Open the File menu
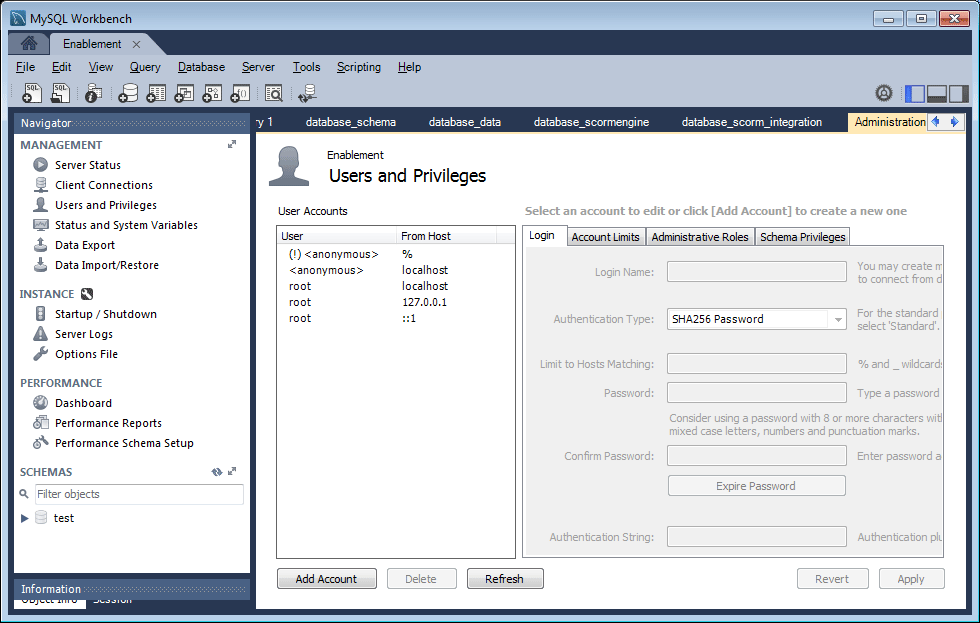980x623 pixels. coord(26,67)
